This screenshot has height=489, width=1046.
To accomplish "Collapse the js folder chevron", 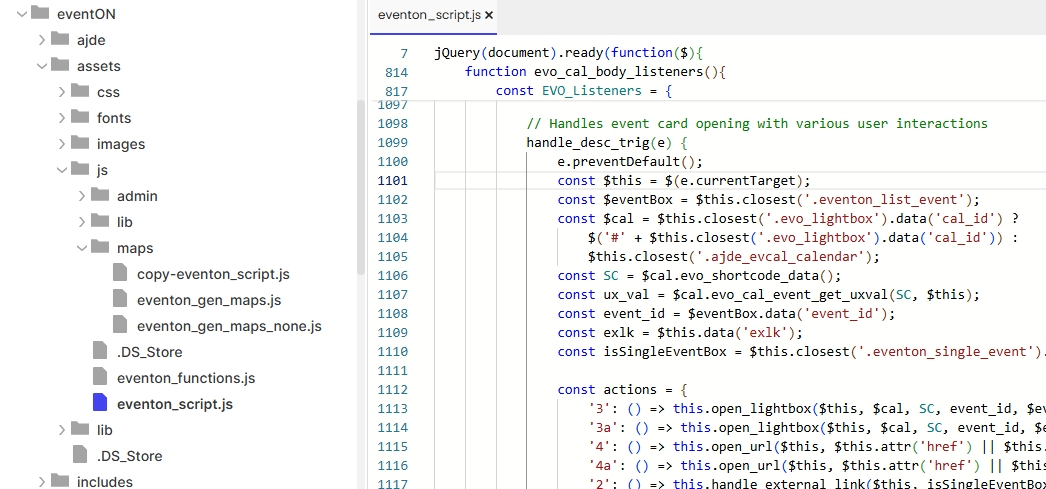I will (x=62, y=170).
